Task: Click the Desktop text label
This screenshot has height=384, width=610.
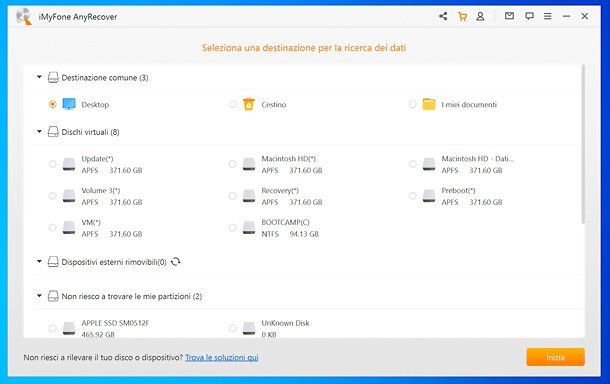Action: click(95, 105)
